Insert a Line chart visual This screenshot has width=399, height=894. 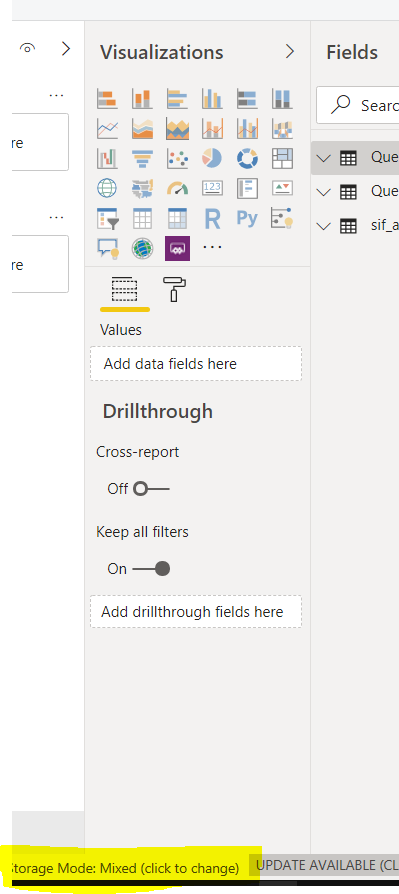(x=107, y=129)
